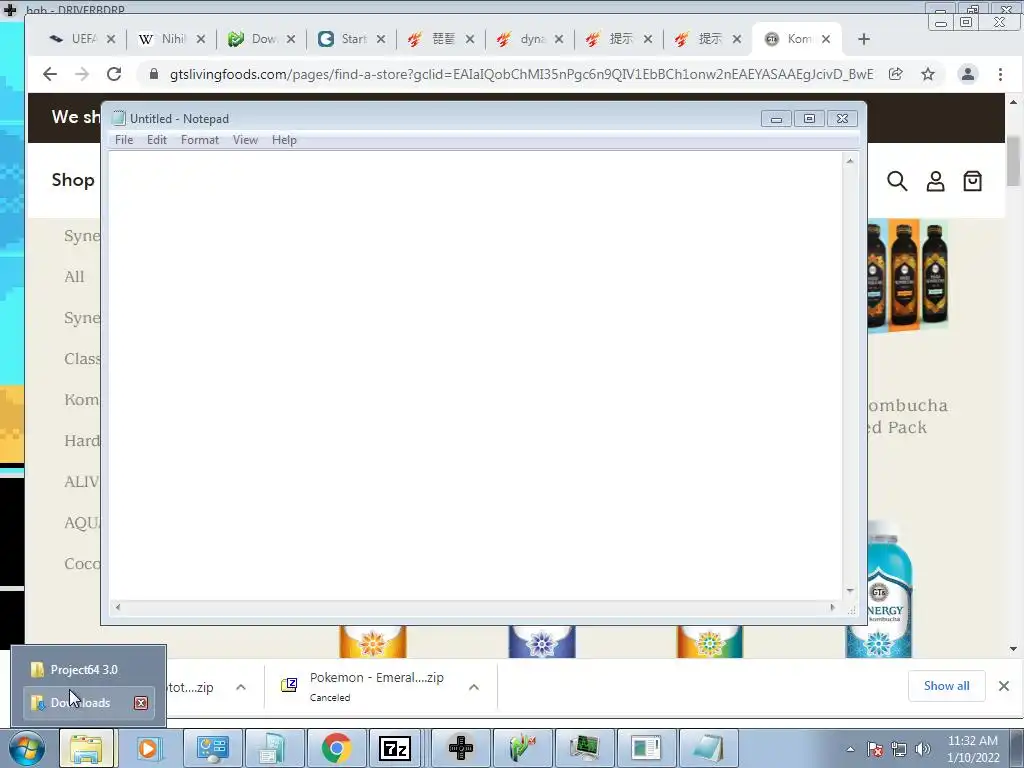Open the Notepad File menu
The height and width of the screenshot is (768, 1024).
123,140
